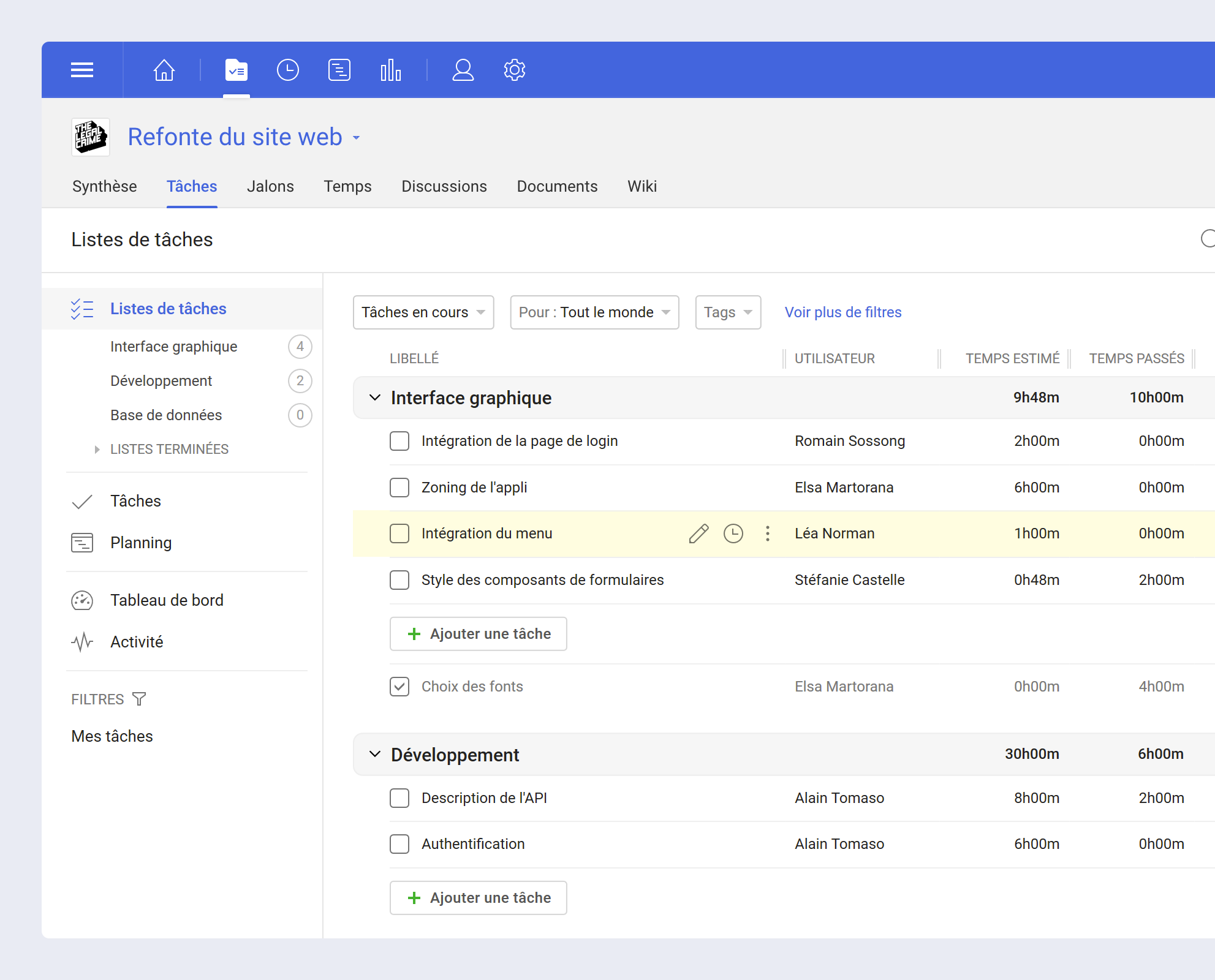Viewport: 1215px width, 980px height.
Task: Switch to the Temps tab
Action: coord(347,186)
